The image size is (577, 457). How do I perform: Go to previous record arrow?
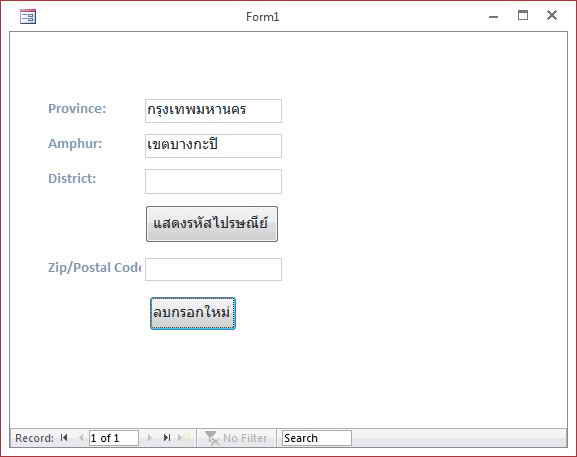point(81,437)
